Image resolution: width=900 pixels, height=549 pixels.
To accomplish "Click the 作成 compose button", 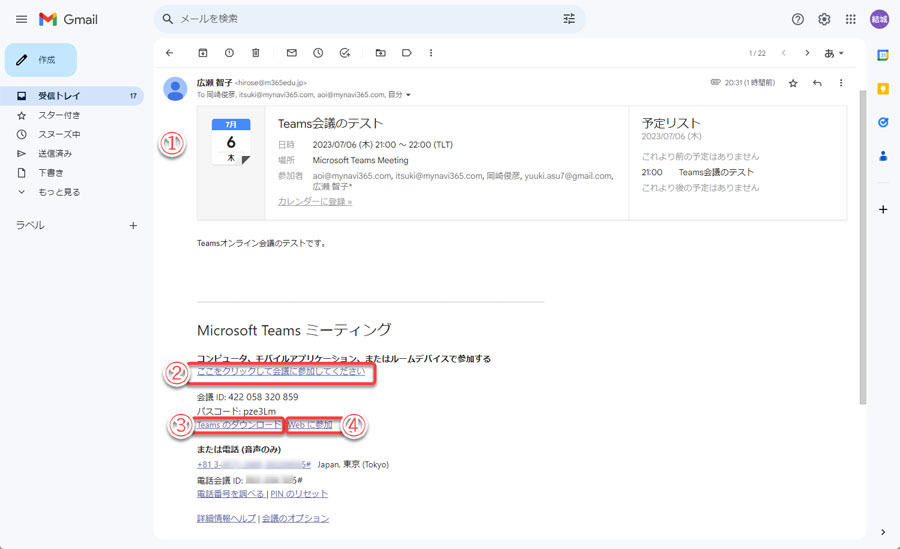I will point(41,60).
